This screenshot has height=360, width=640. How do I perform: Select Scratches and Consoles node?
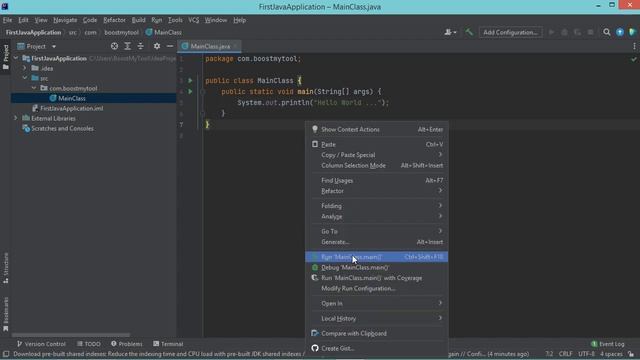58,129
